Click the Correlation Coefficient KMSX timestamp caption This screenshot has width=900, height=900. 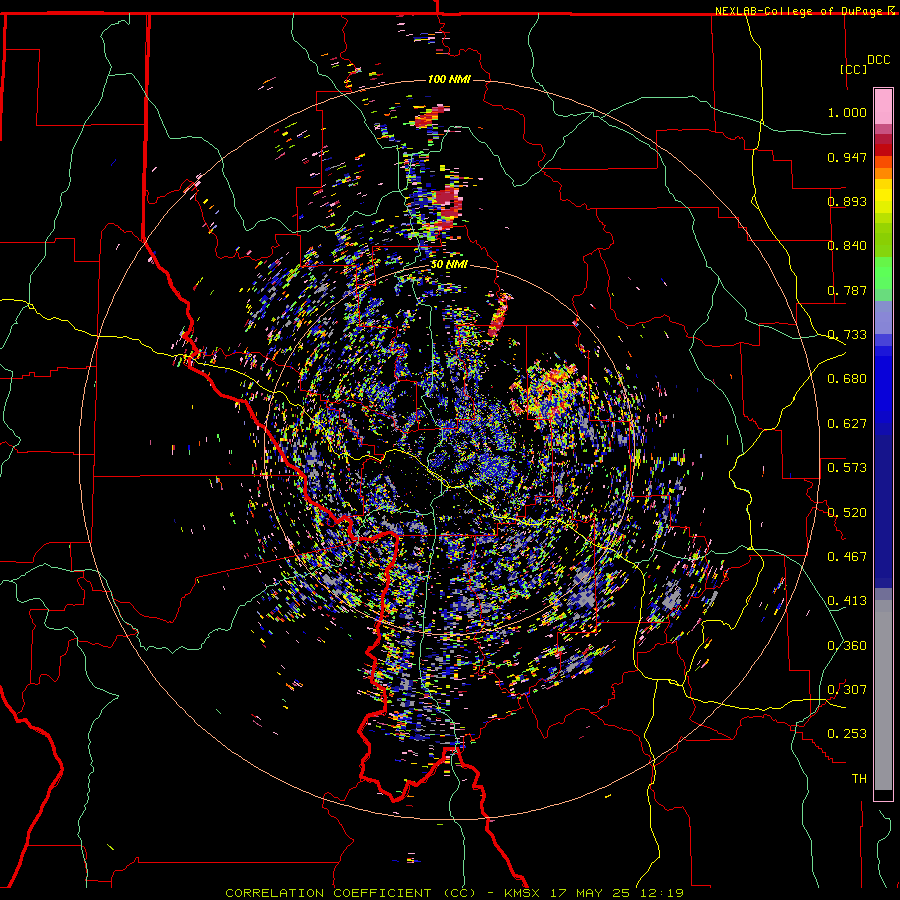coord(454,893)
